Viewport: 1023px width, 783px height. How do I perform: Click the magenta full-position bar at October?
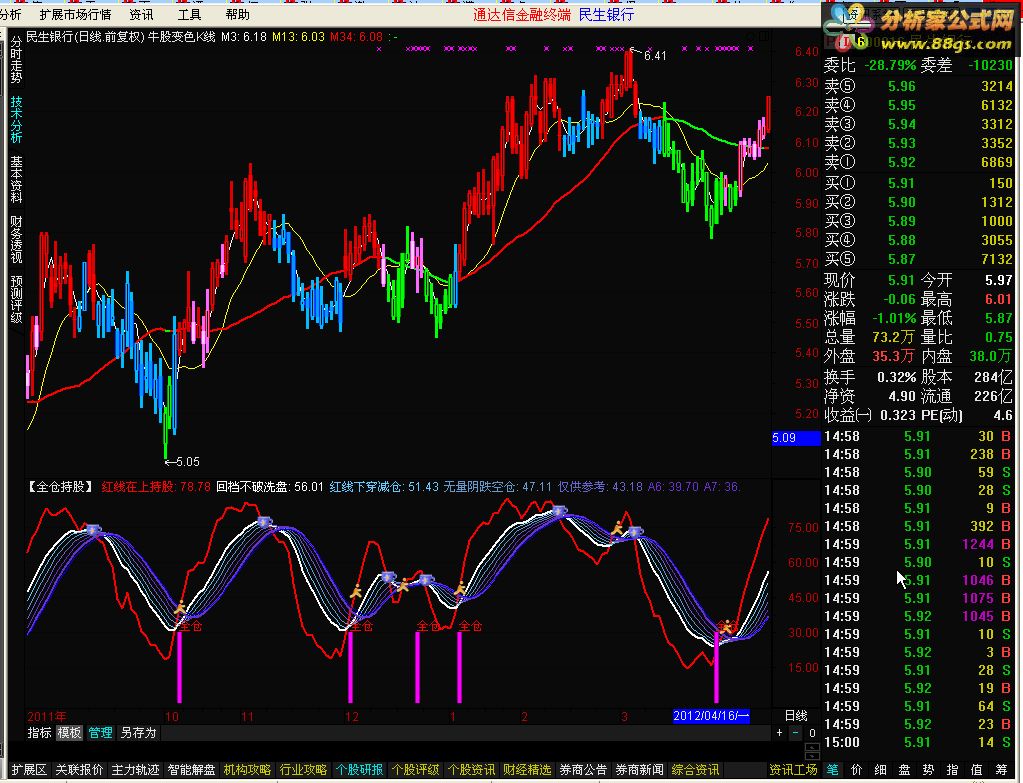179,667
